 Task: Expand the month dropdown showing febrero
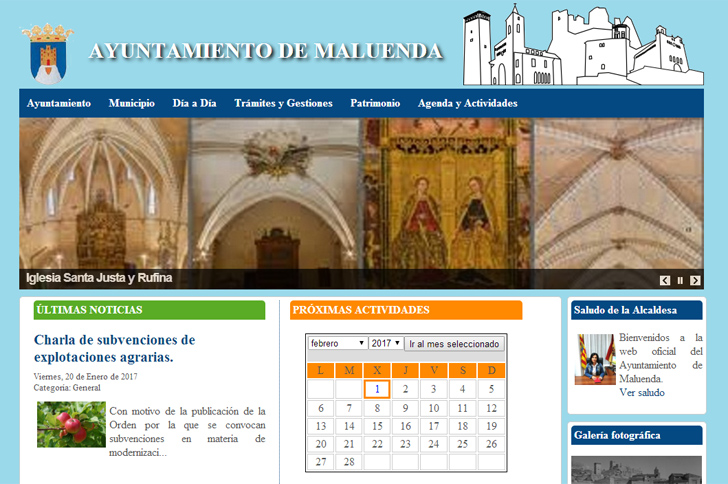tap(337, 343)
